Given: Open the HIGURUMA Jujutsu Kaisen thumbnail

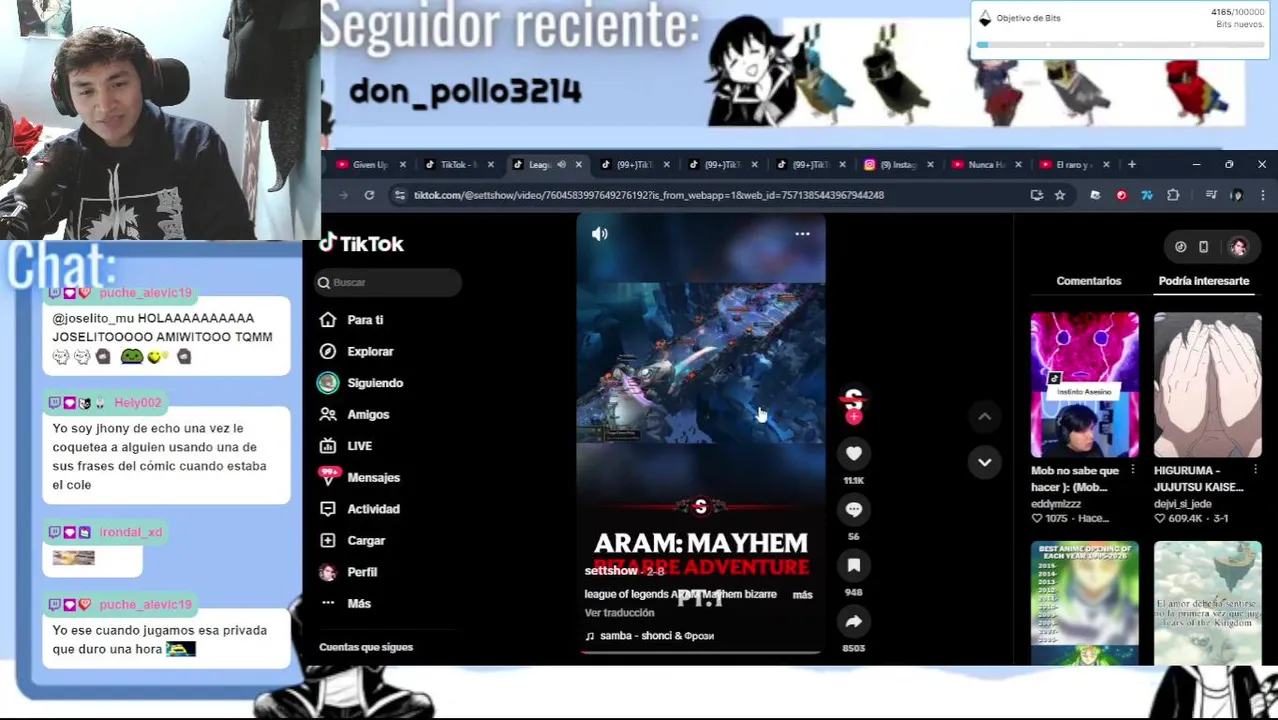Looking at the screenshot, I should pyautogui.click(x=1207, y=385).
